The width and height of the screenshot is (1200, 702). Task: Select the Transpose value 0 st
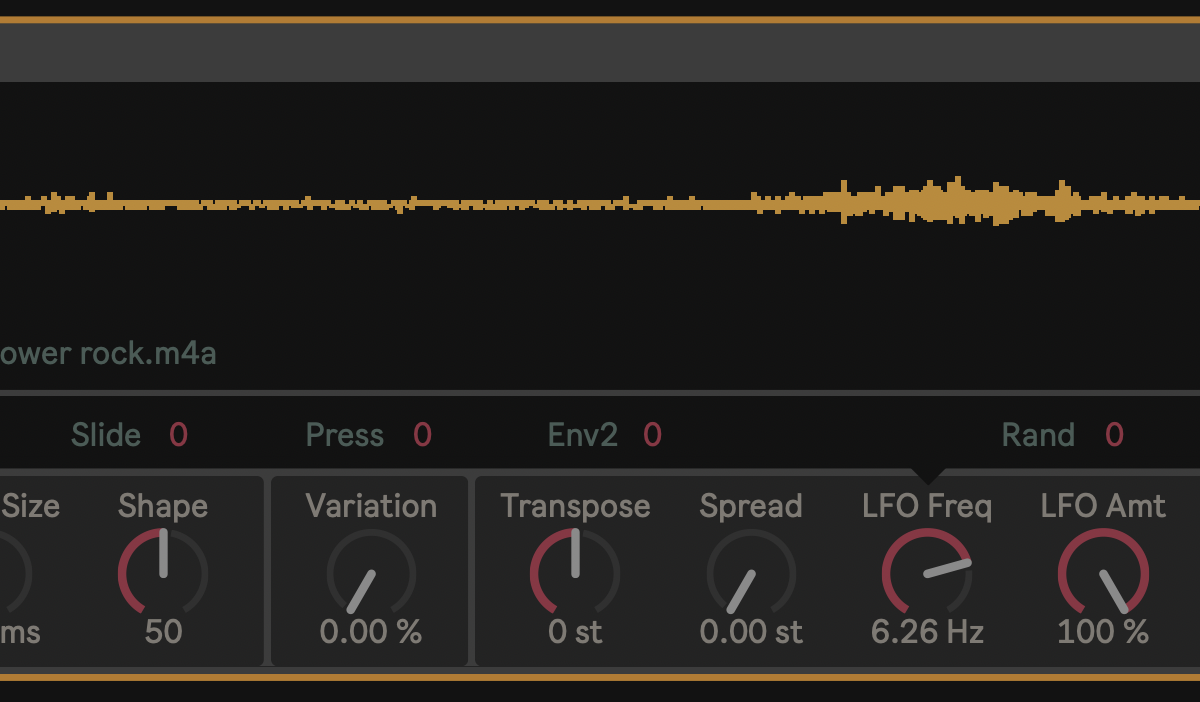575,632
